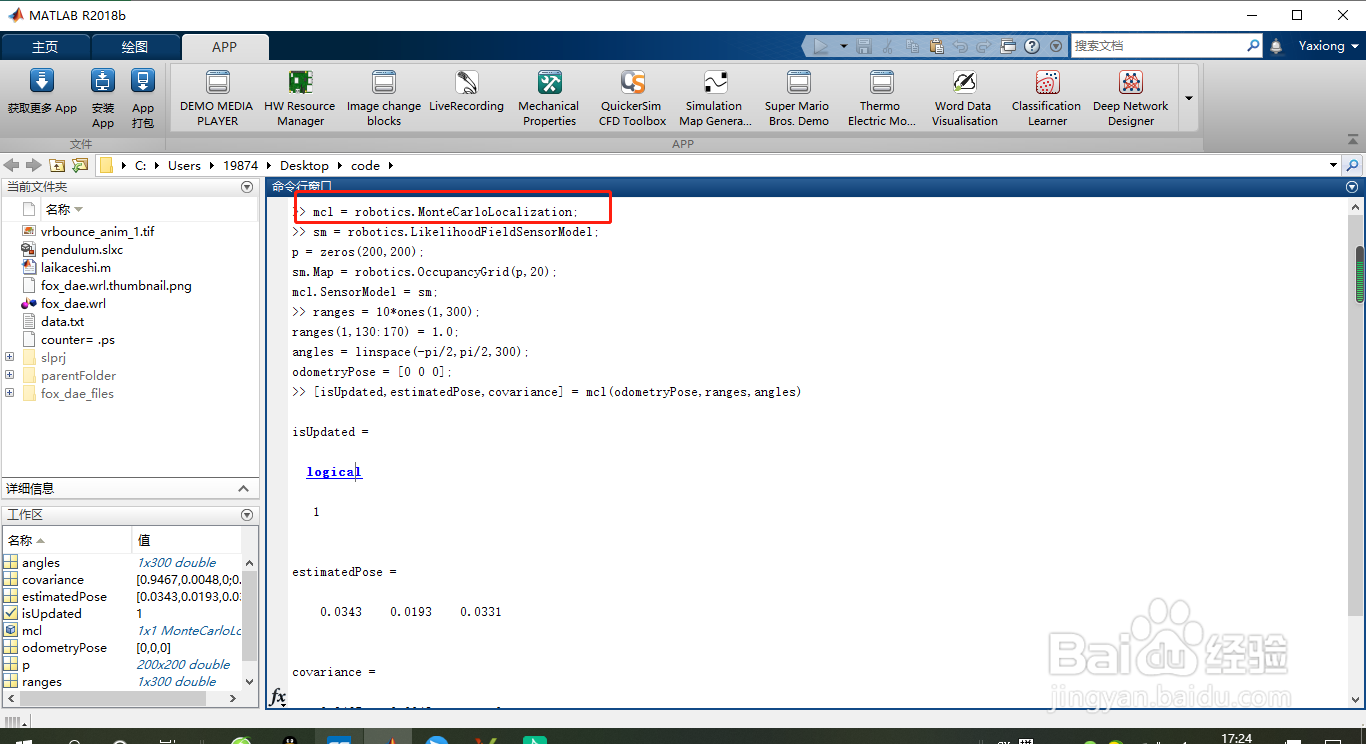Click the switch windows icon
Image resolution: width=1366 pixels, height=744 pixels.
coord(1008,46)
